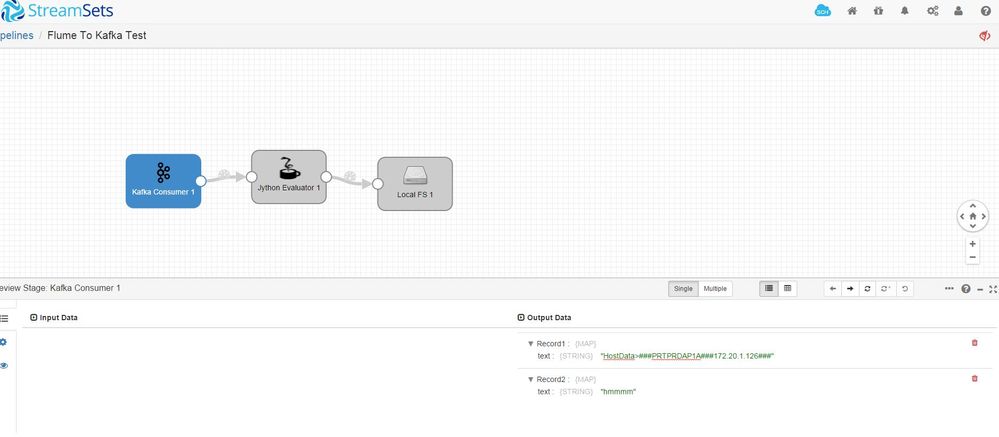999x437 pixels.
Task: Zoom in the canvas with plus button
Action: 973,244
